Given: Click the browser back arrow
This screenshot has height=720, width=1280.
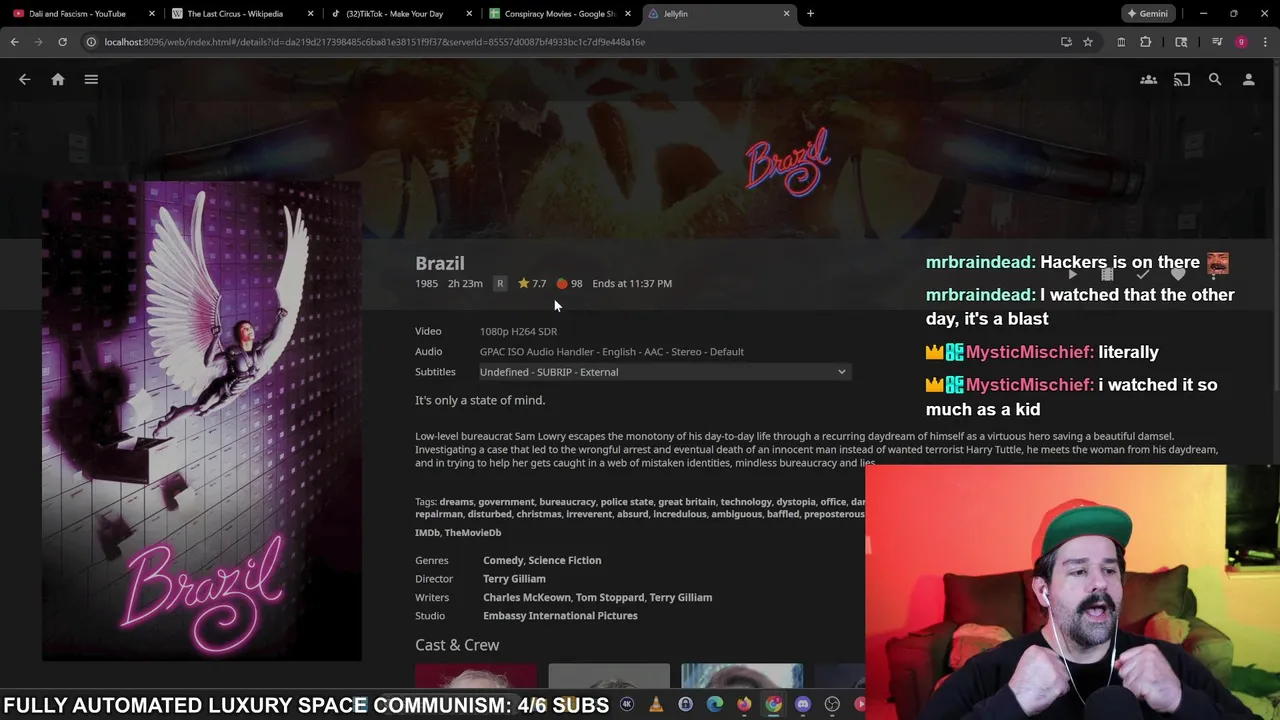Looking at the screenshot, I should [14, 42].
